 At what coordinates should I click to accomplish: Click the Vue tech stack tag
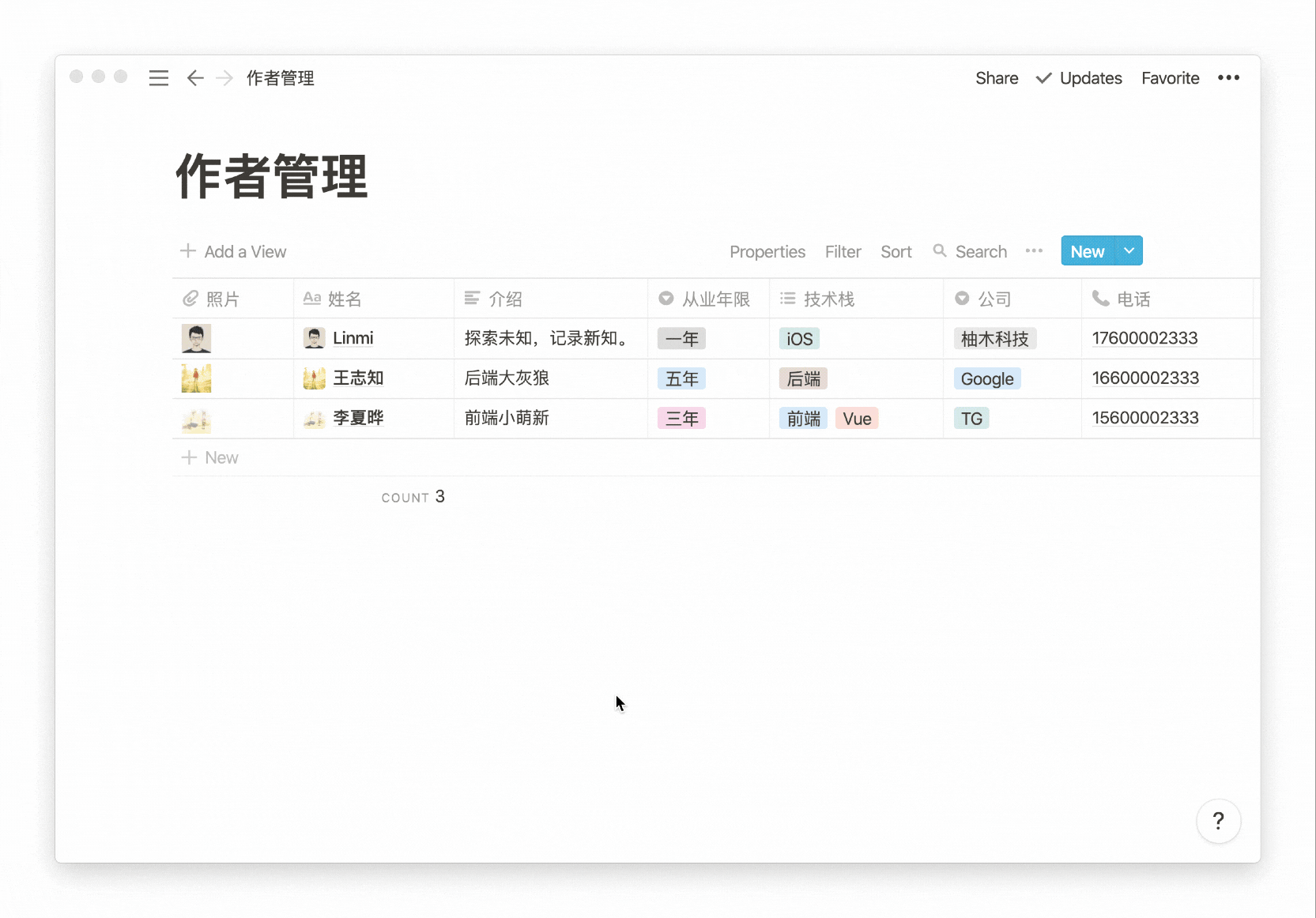[857, 418]
